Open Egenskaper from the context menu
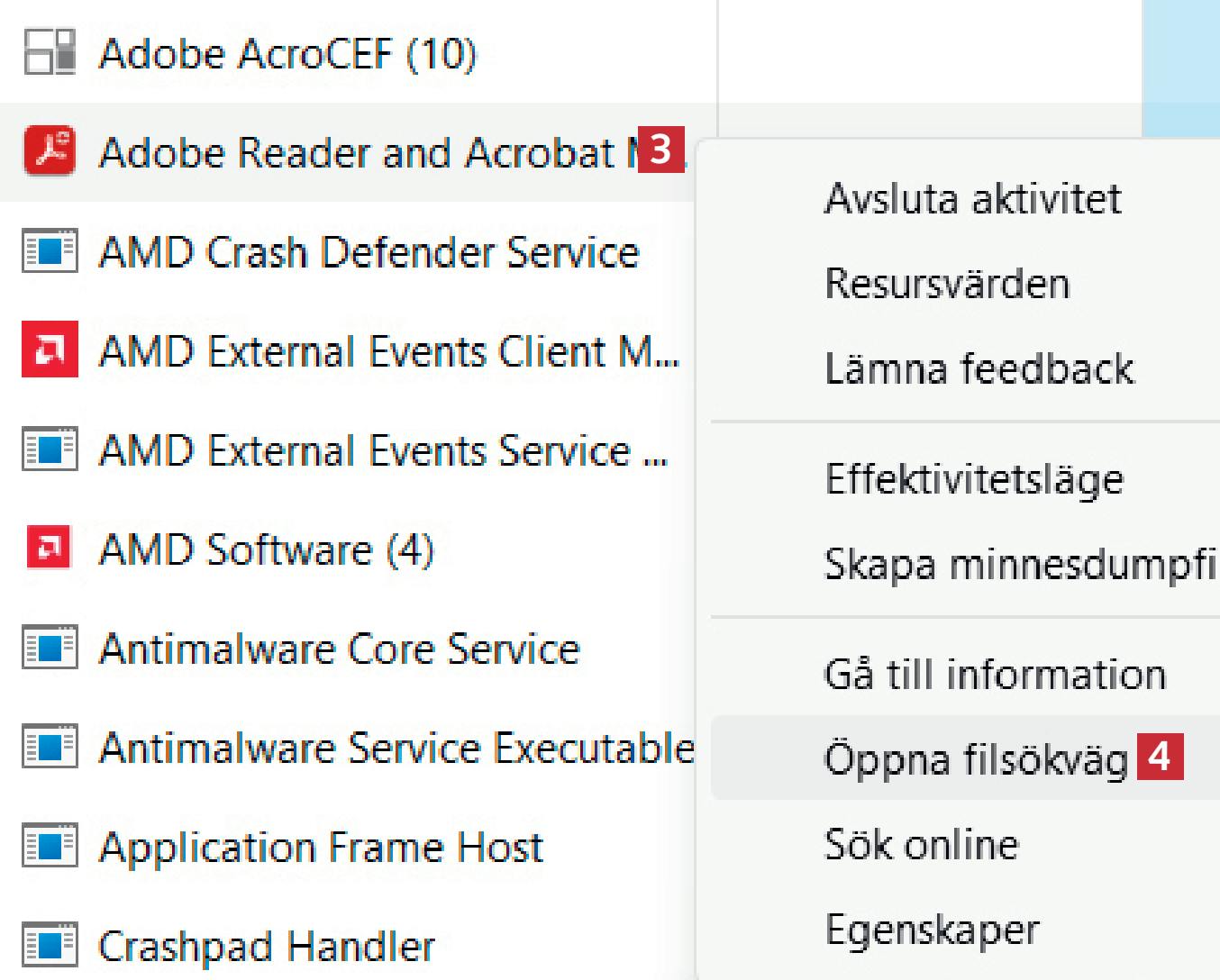 pos(932,930)
